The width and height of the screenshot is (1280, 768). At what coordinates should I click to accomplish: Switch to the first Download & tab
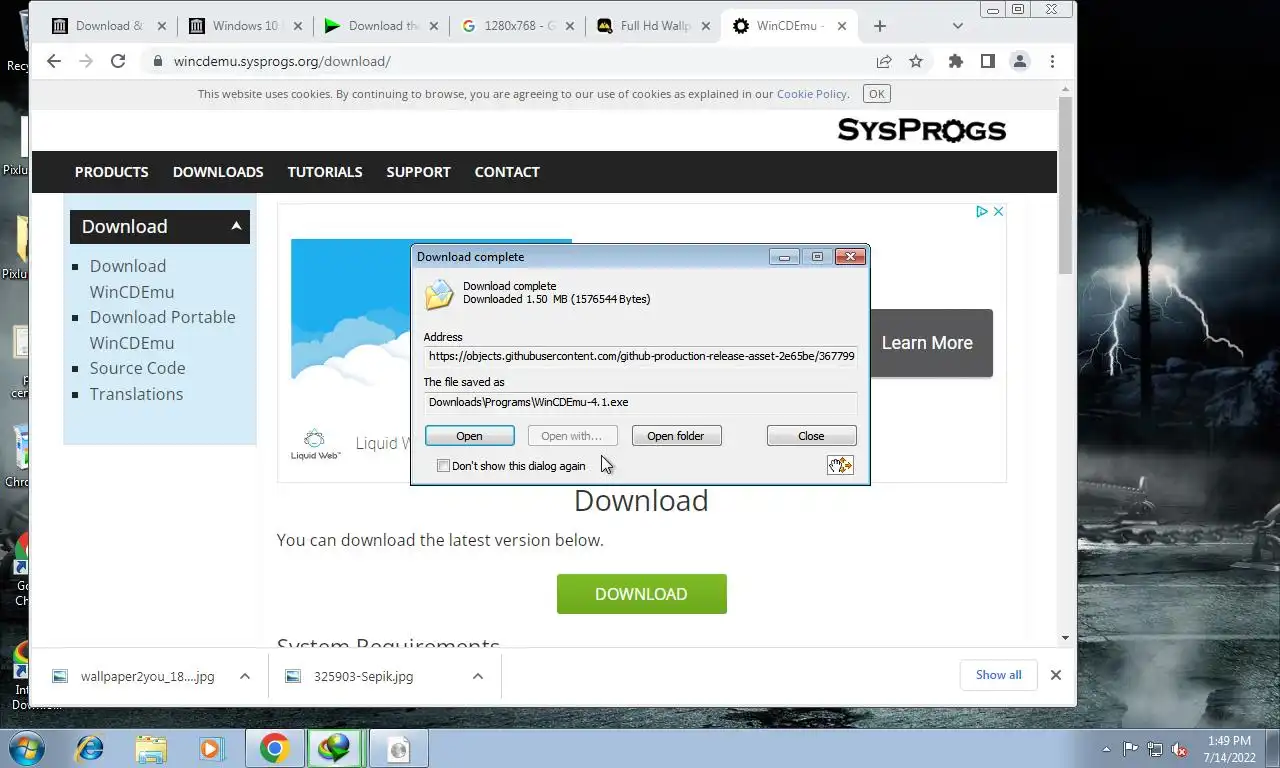coord(110,26)
